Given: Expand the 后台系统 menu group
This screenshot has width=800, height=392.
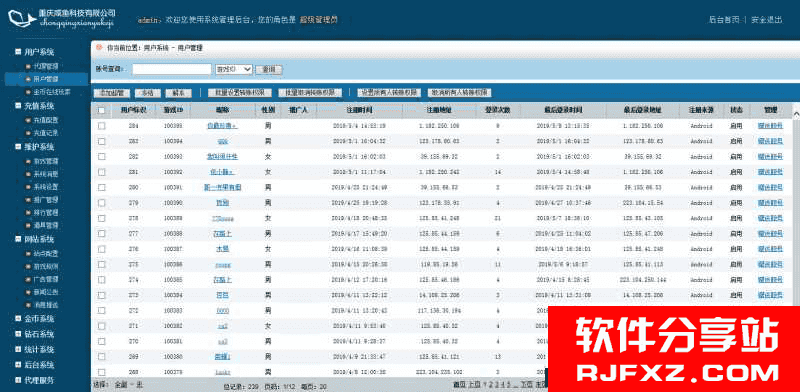Looking at the screenshot, I should tap(18, 365).
